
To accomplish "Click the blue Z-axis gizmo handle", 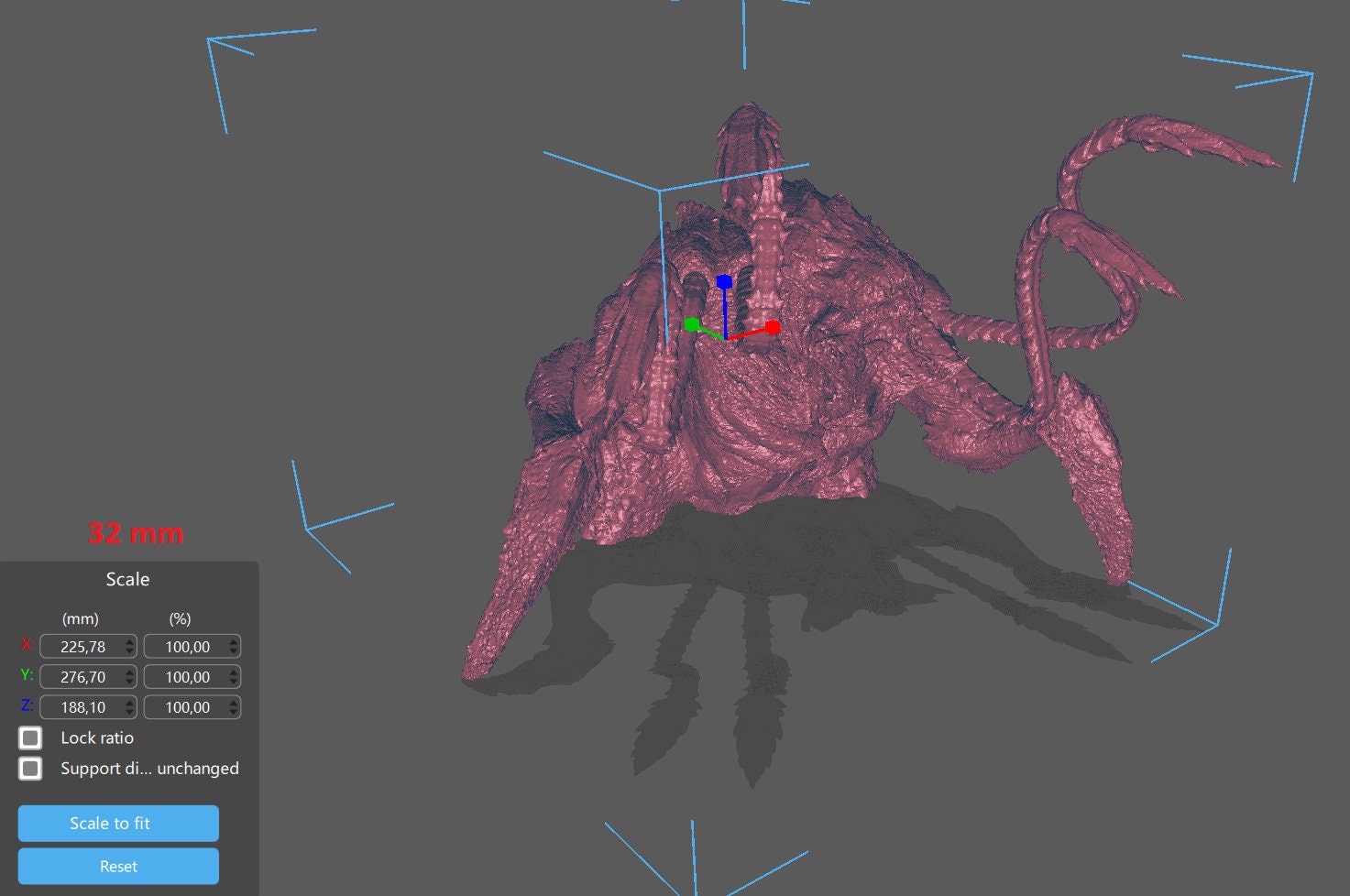I will click(x=724, y=281).
